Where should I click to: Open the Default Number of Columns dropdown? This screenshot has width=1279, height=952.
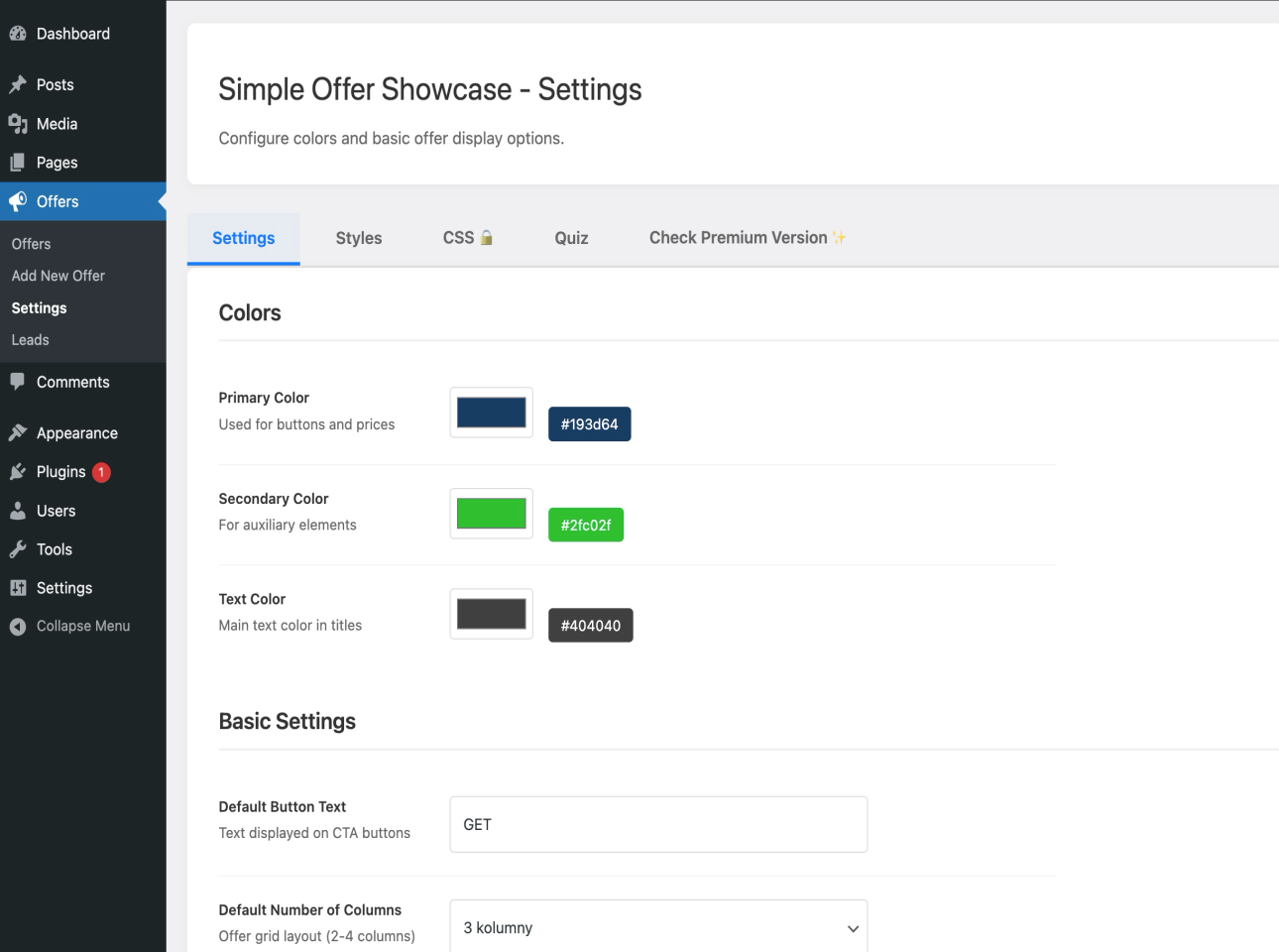657,927
